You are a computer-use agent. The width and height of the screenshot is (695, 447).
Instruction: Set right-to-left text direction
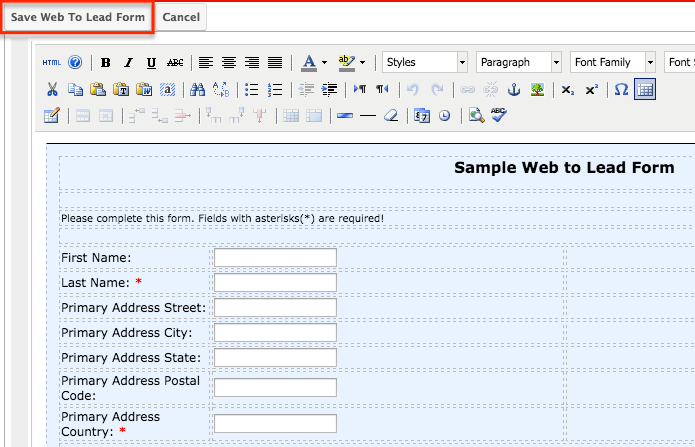click(382, 90)
